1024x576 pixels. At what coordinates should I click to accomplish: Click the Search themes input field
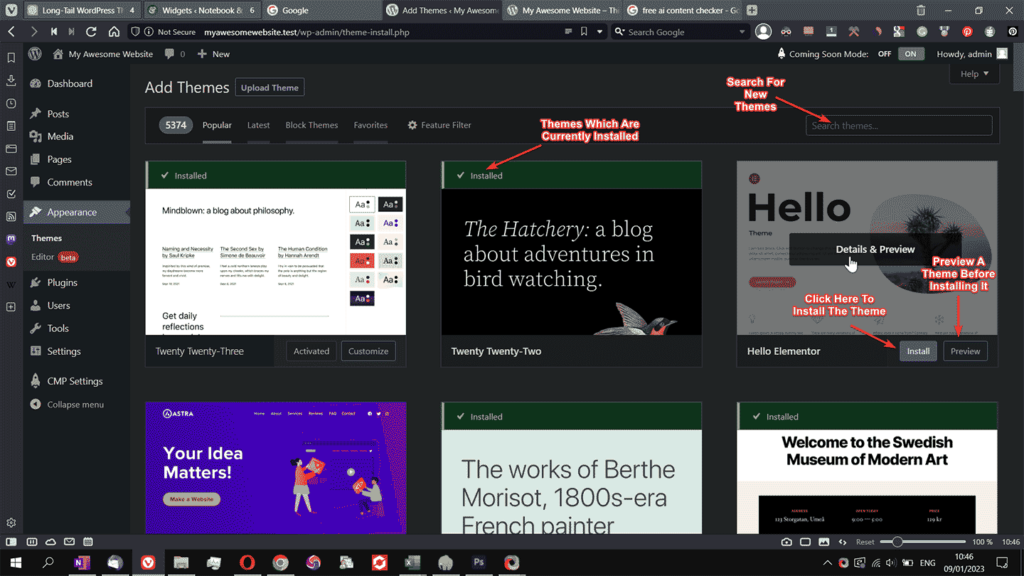899,125
